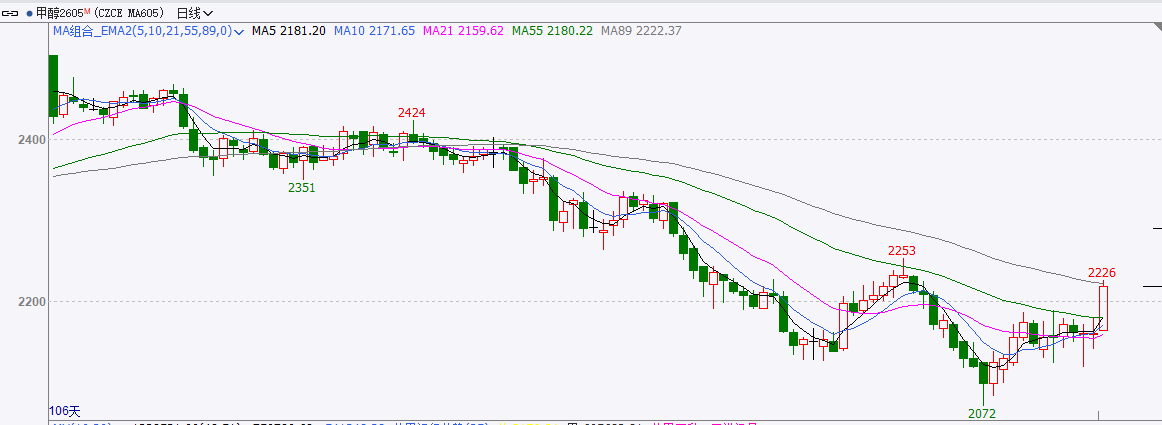Screen dimensions: 1162x425
Task: Select the MA21 2159.62 legend value
Action: click(x=463, y=31)
